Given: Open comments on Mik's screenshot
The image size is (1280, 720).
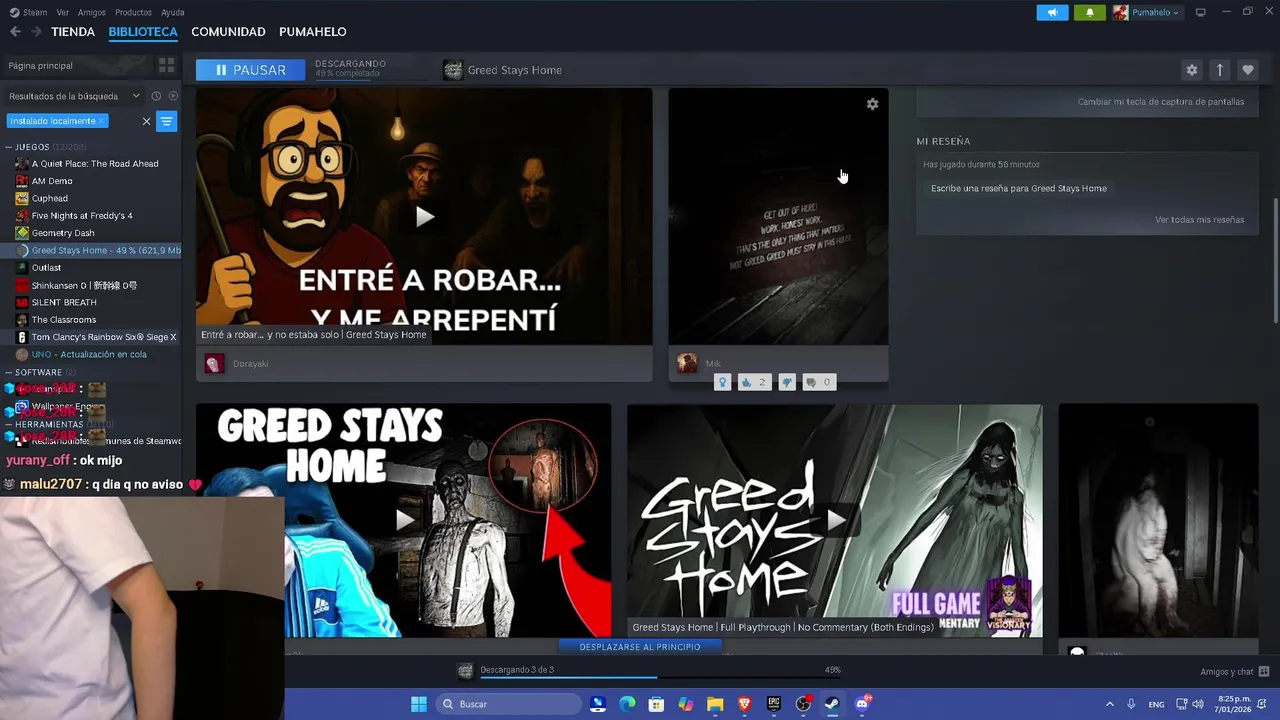Looking at the screenshot, I should pos(819,382).
